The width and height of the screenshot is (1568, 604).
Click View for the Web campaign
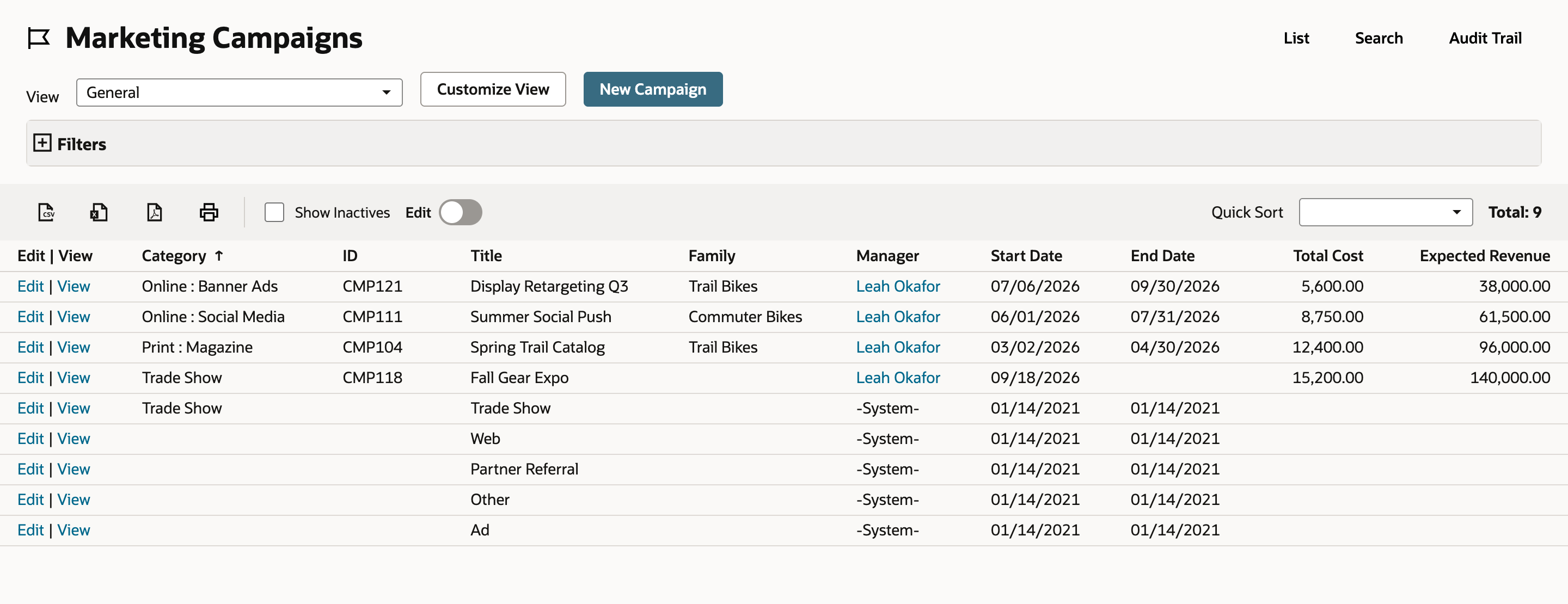[73, 439]
